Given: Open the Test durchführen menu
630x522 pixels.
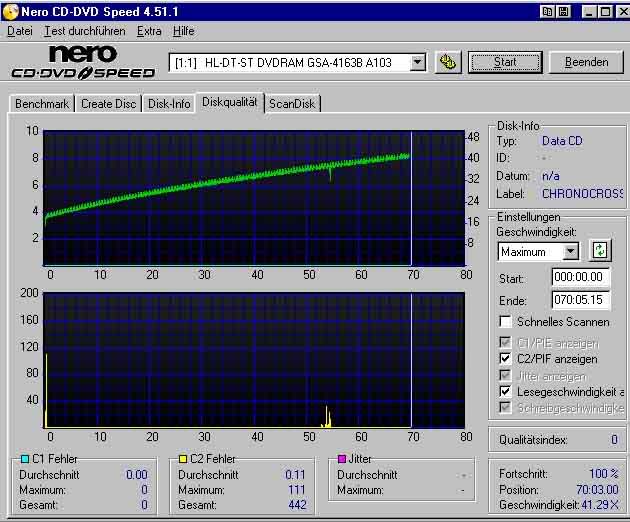Looking at the screenshot, I should pyautogui.click(x=84, y=31).
